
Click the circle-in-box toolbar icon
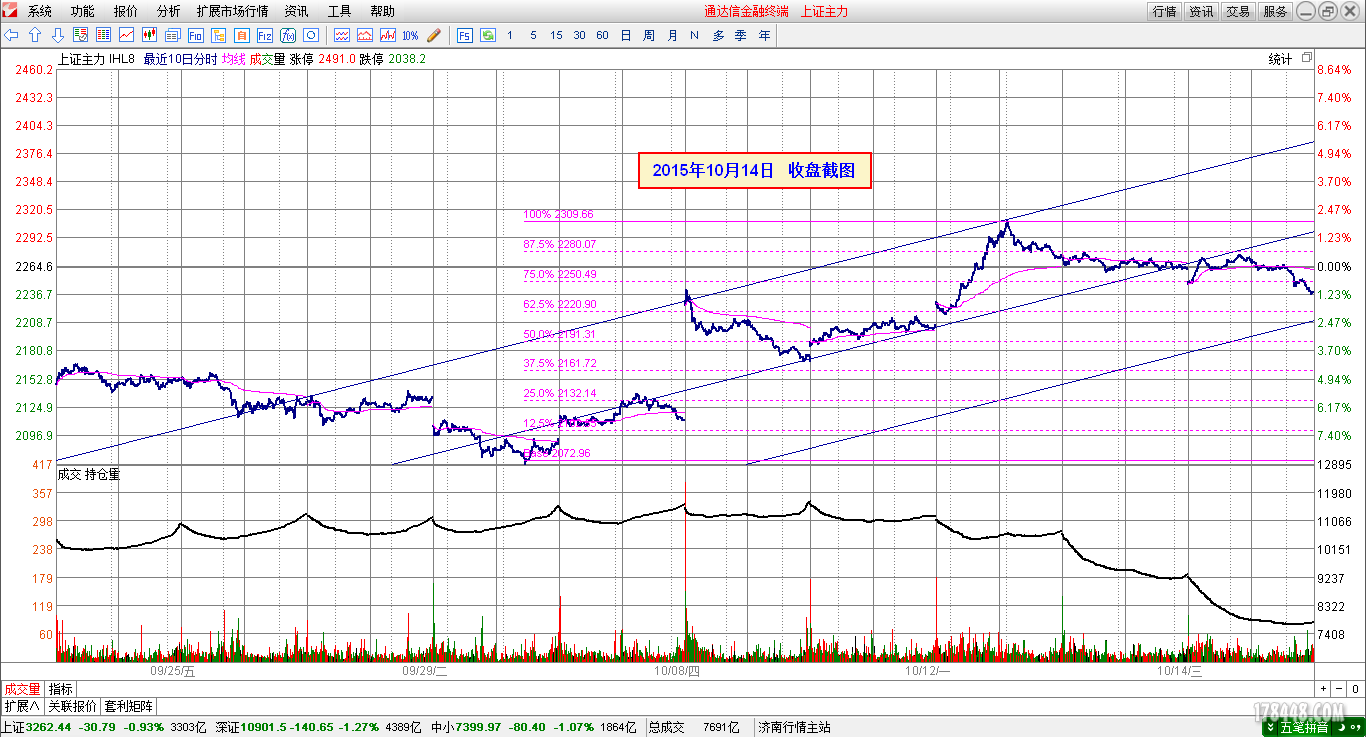click(x=309, y=35)
